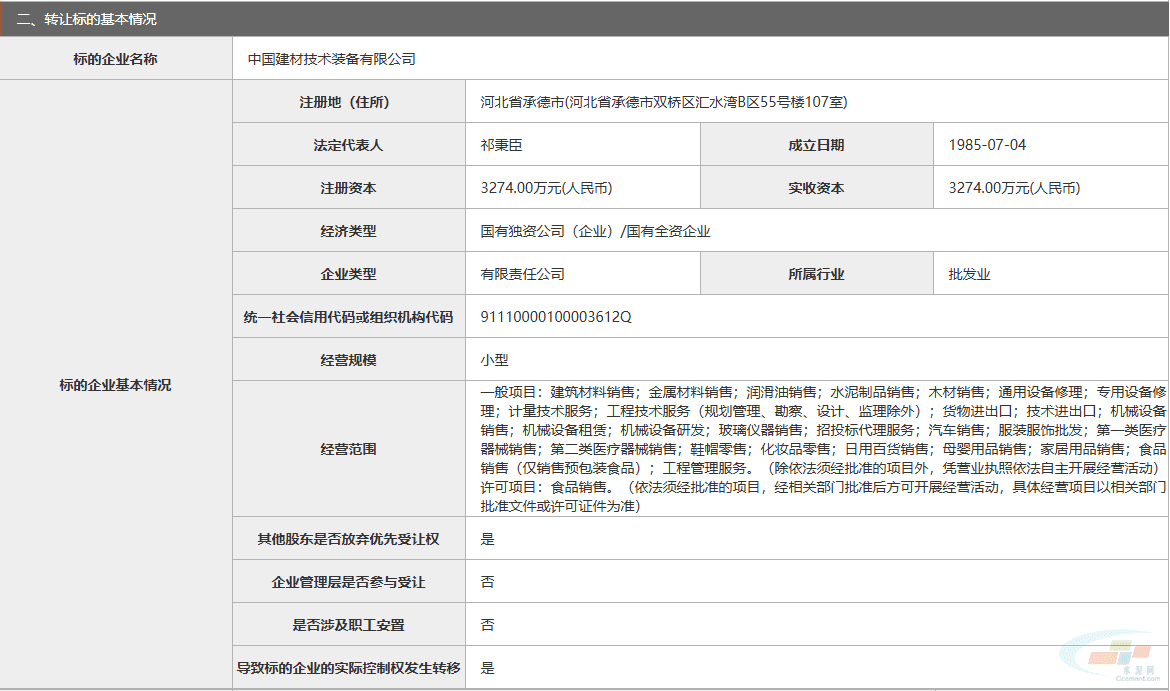
Task: Click the 标的企业基本情况 row header
Action: [115, 385]
